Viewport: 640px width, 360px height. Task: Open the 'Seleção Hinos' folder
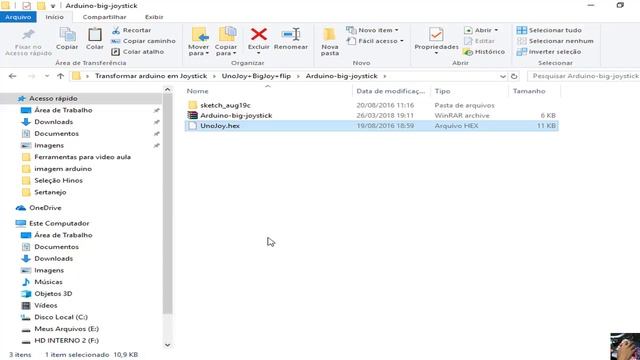click(x=58, y=180)
